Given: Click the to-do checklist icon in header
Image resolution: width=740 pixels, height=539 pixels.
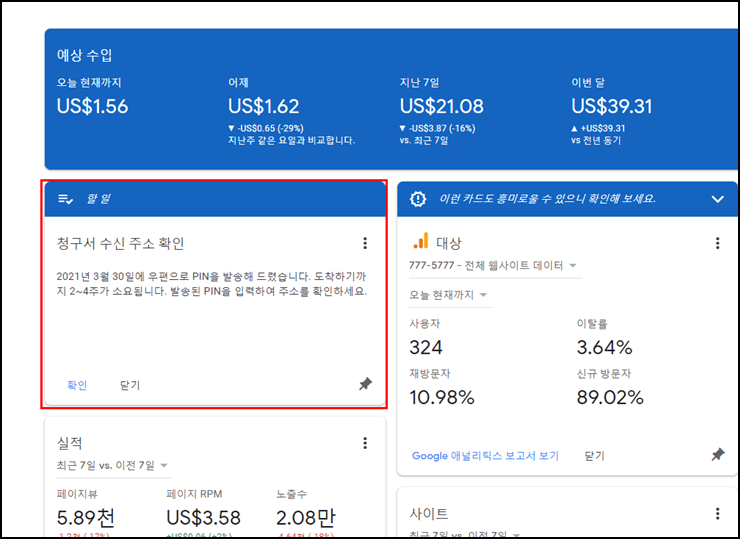Looking at the screenshot, I should coord(65,199).
